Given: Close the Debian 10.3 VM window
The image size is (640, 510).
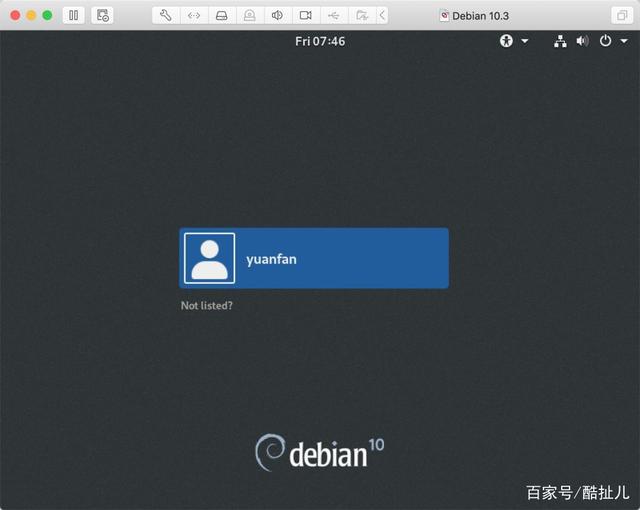Looking at the screenshot, I should point(15,16).
